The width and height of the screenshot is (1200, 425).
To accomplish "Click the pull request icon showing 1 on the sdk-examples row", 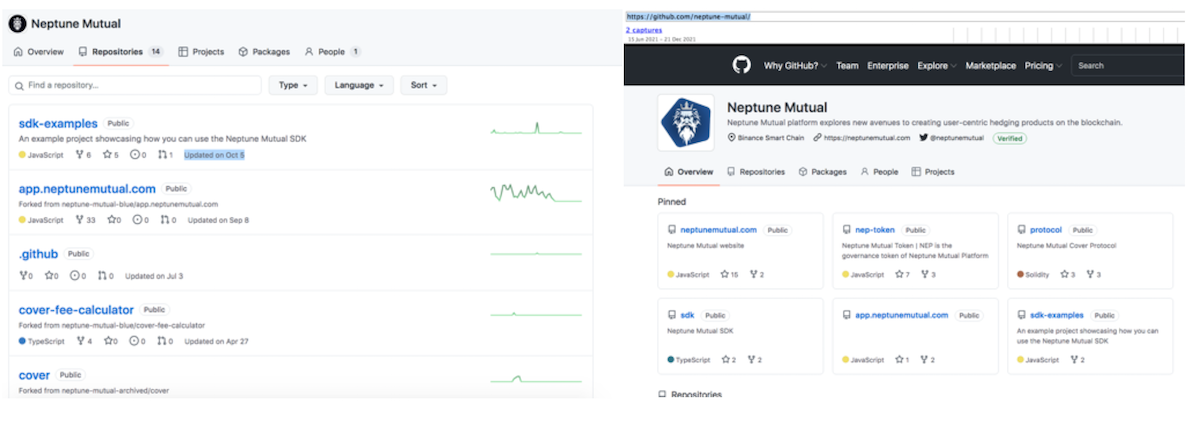I will point(162,155).
